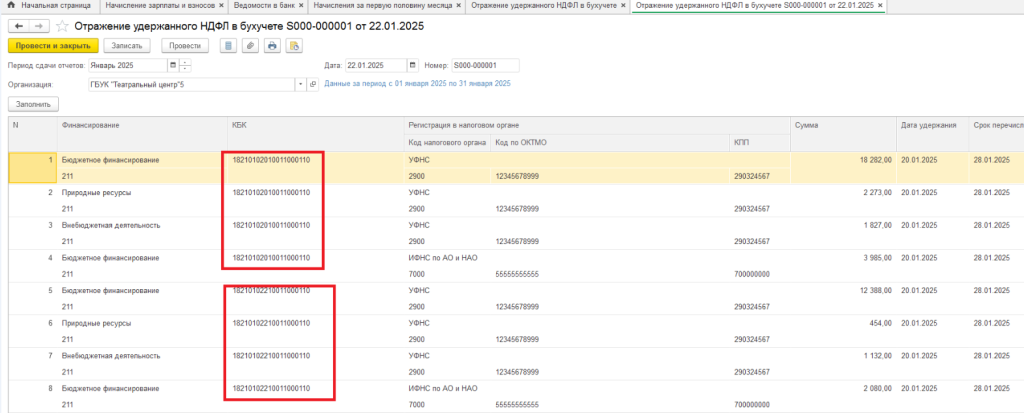Increase the reporting period with stepper arrow
Image resolution: width=1024 pixels, height=413 pixels.
(185, 63)
